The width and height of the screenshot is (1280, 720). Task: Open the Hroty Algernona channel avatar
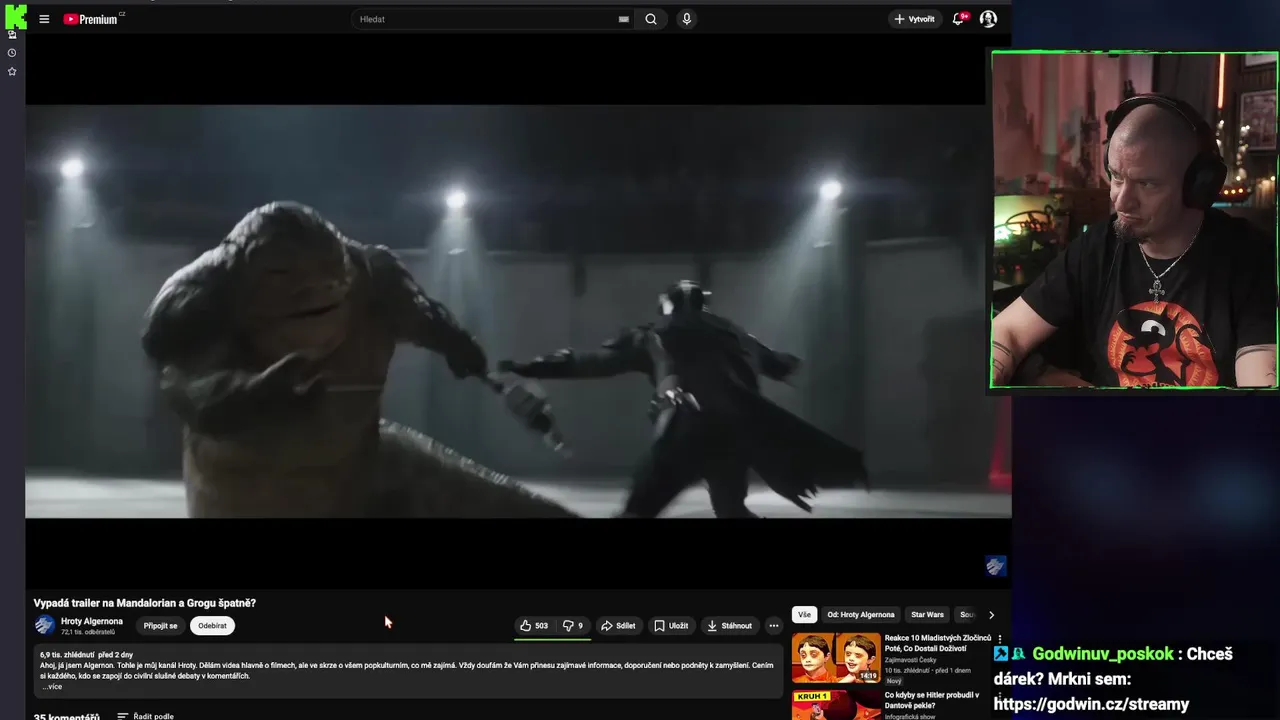pos(44,626)
